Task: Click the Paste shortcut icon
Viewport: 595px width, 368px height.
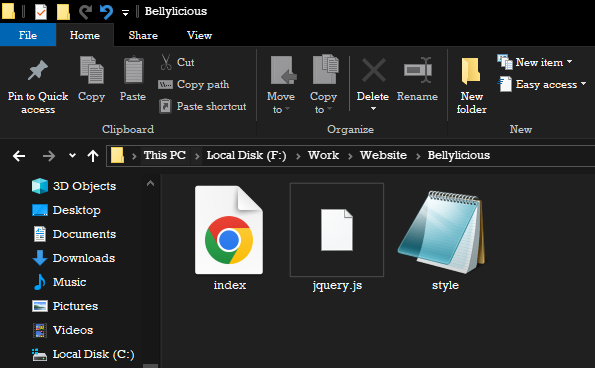Action: pos(165,106)
